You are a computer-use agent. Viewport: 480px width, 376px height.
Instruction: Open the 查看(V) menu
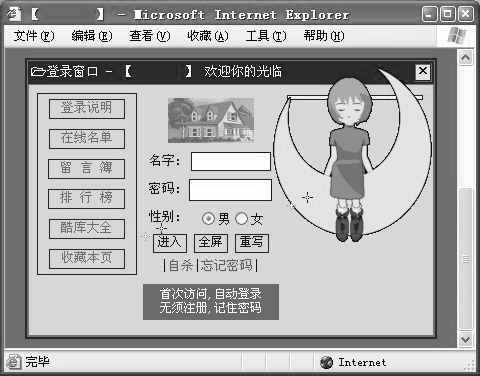(150, 36)
